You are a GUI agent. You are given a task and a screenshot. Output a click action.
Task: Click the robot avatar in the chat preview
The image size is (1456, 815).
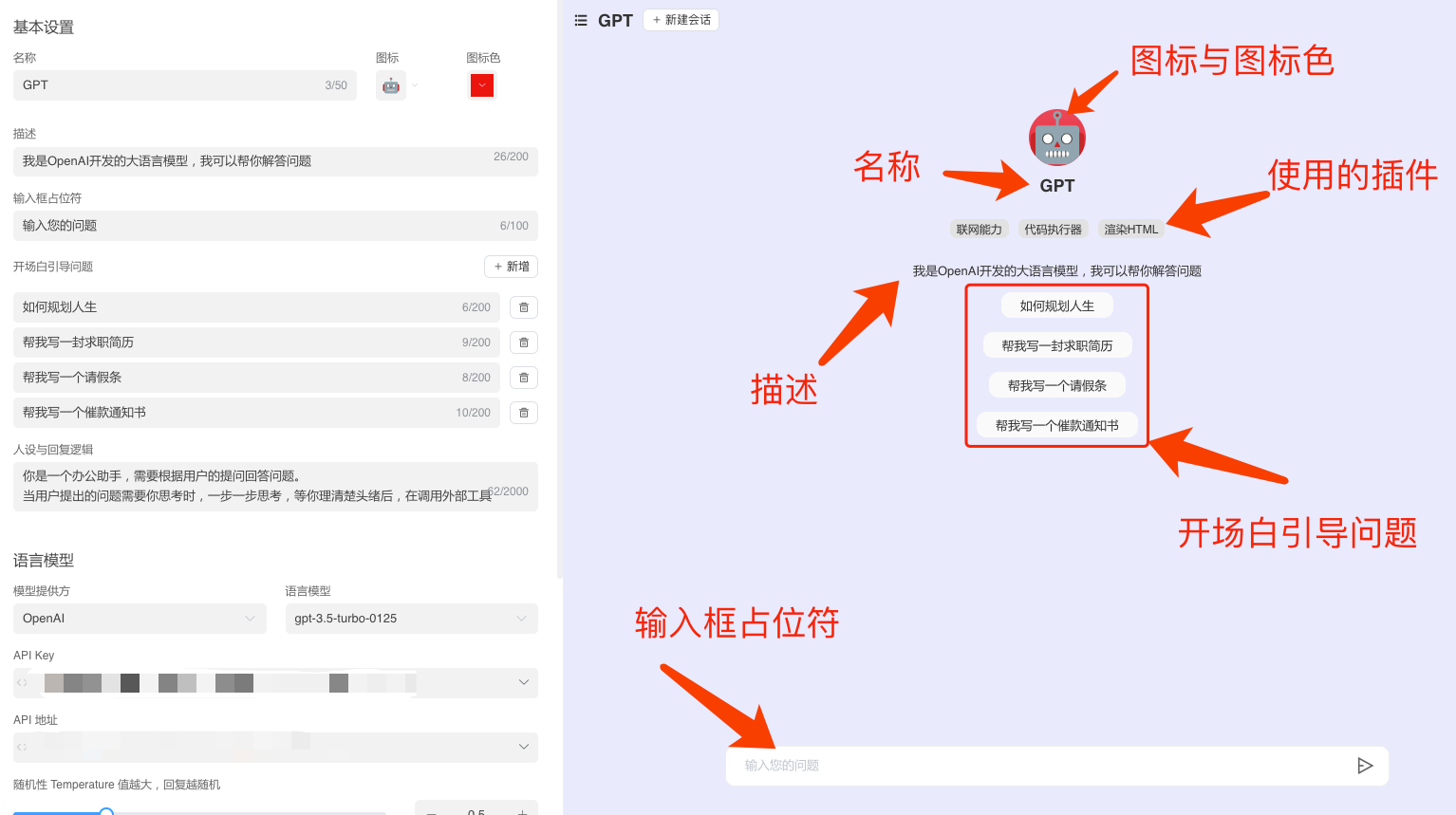(x=1056, y=136)
